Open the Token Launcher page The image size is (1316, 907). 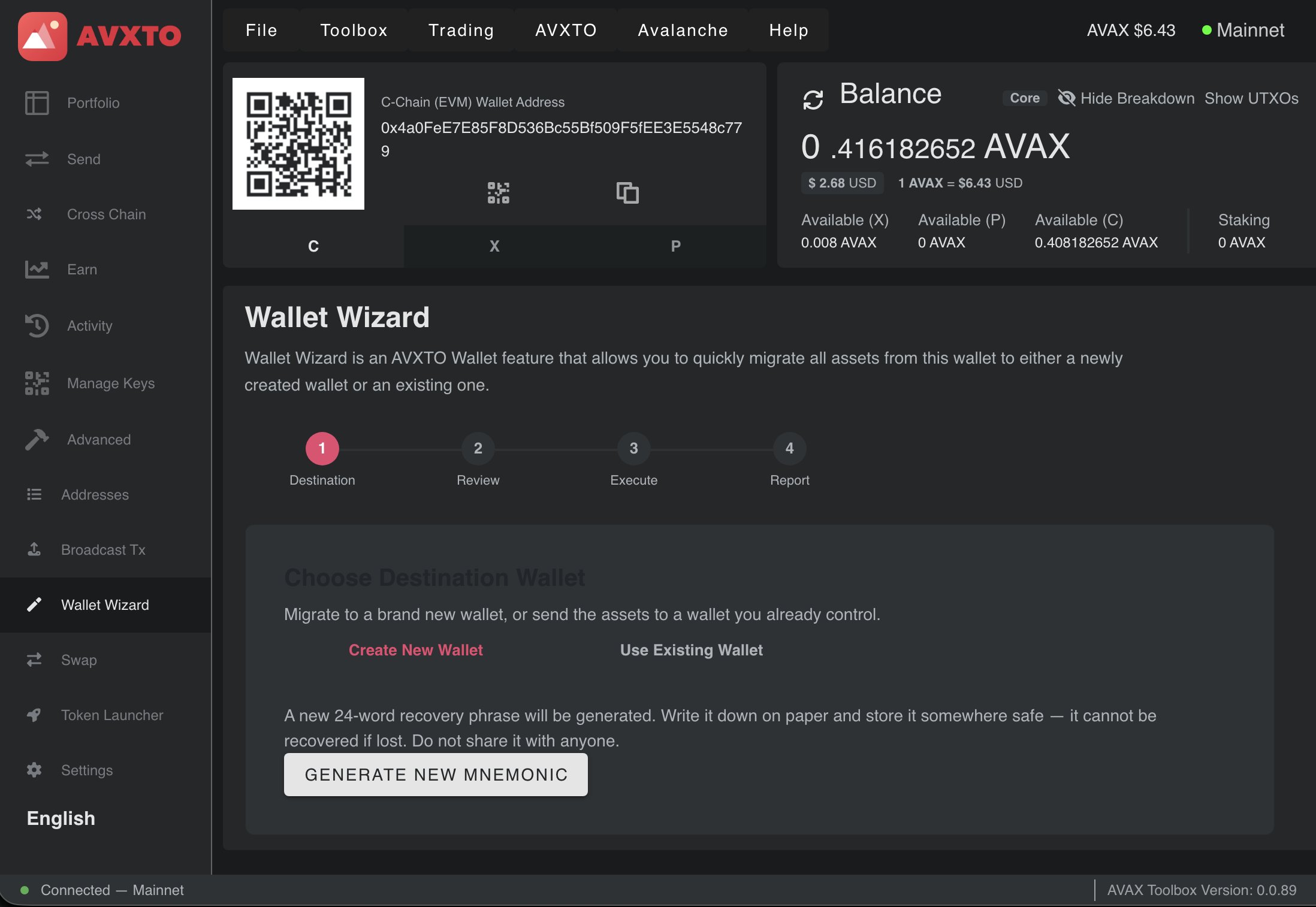112,715
